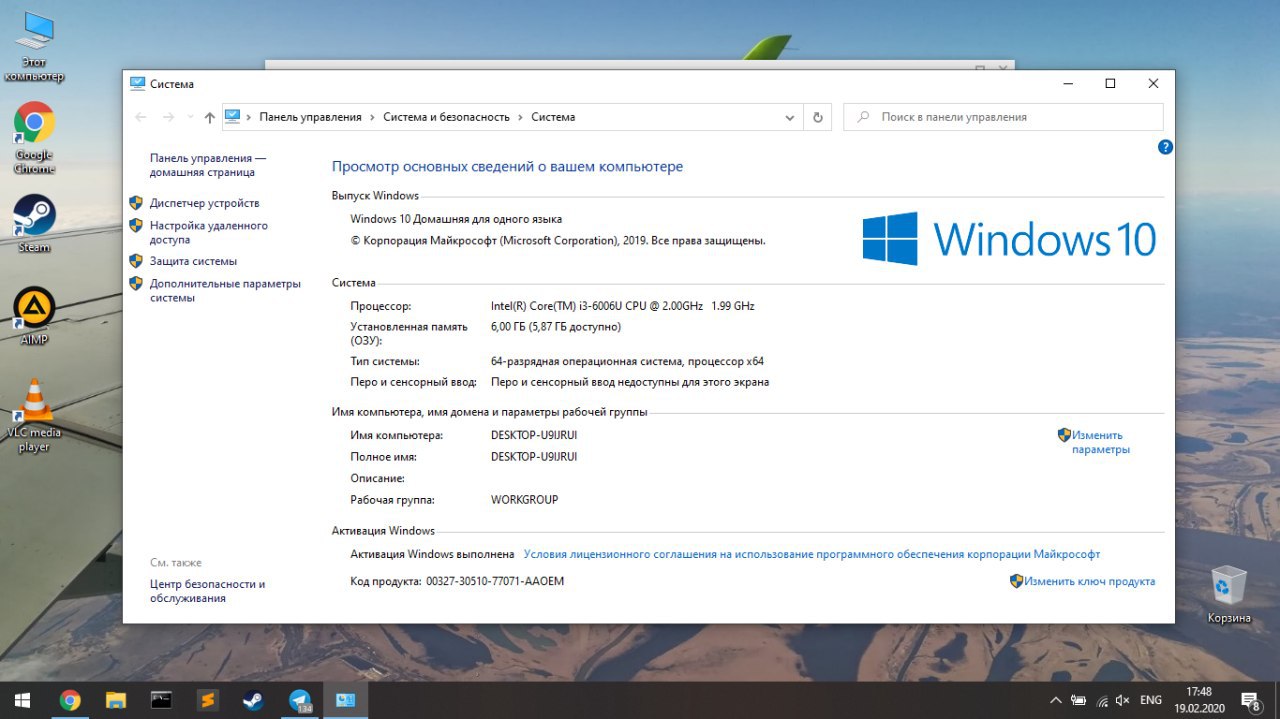Expand chevron before Панель управления breadcrumb

click(249, 117)
